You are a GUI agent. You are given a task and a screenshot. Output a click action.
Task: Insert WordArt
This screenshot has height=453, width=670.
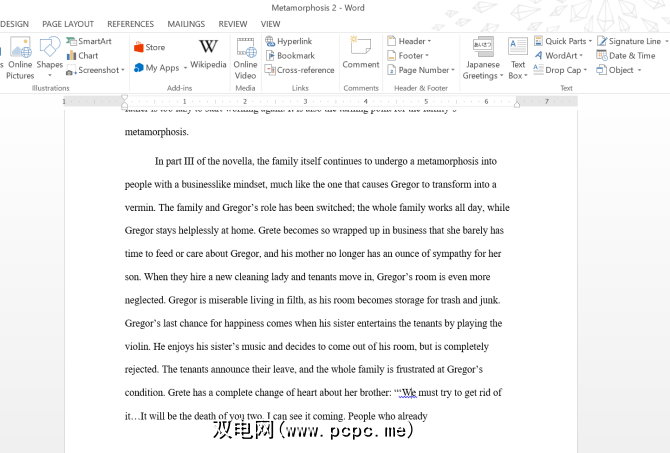pos(558,56)
